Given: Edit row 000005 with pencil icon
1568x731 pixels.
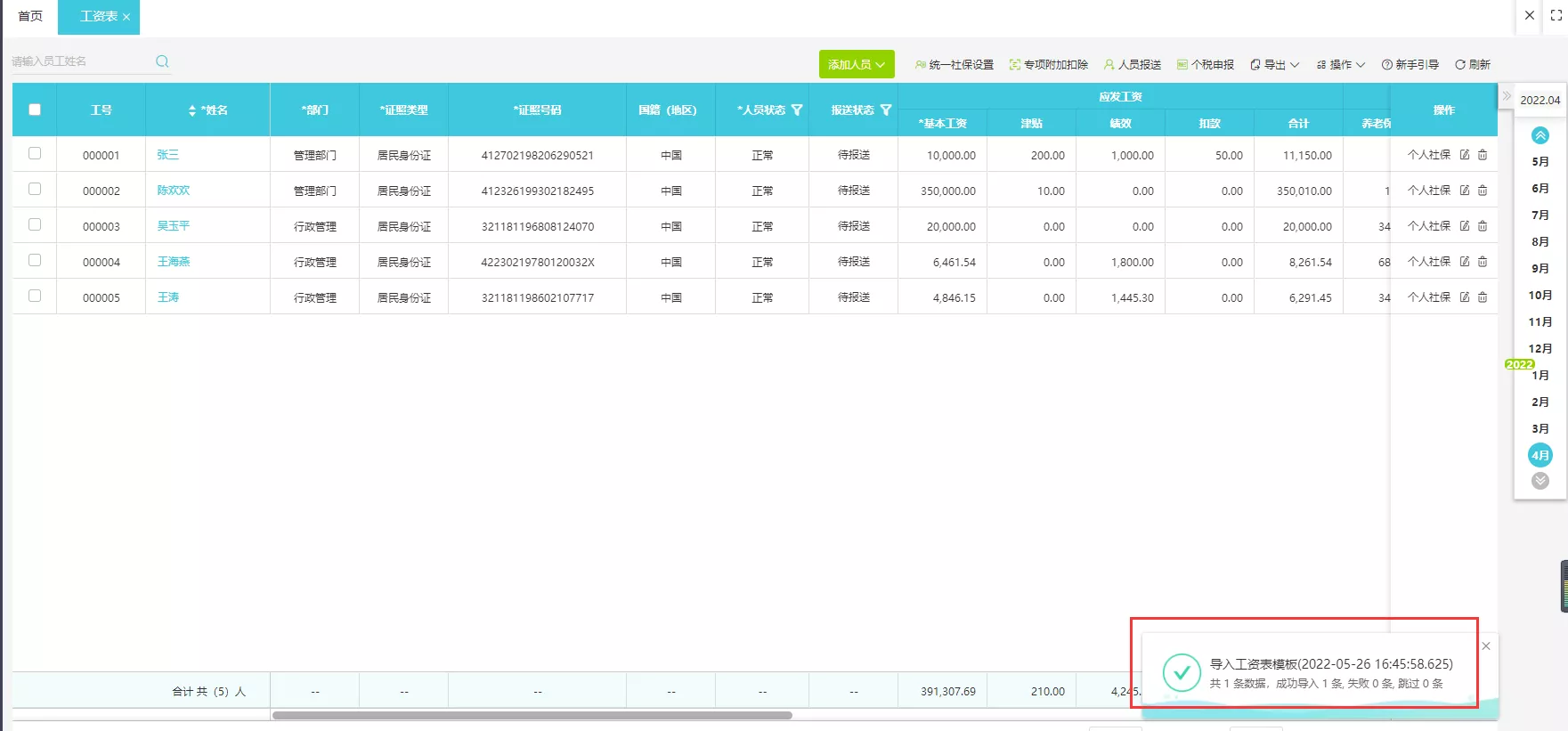Looking at the screenshot, I should pos(1465,297).
